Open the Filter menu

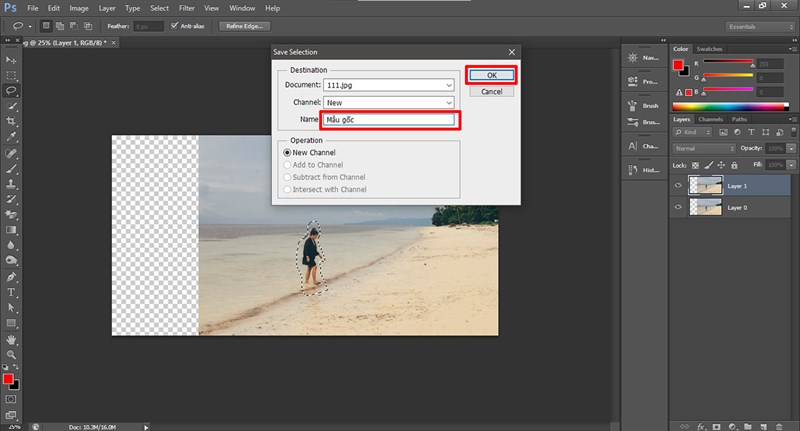coord(186,8)
